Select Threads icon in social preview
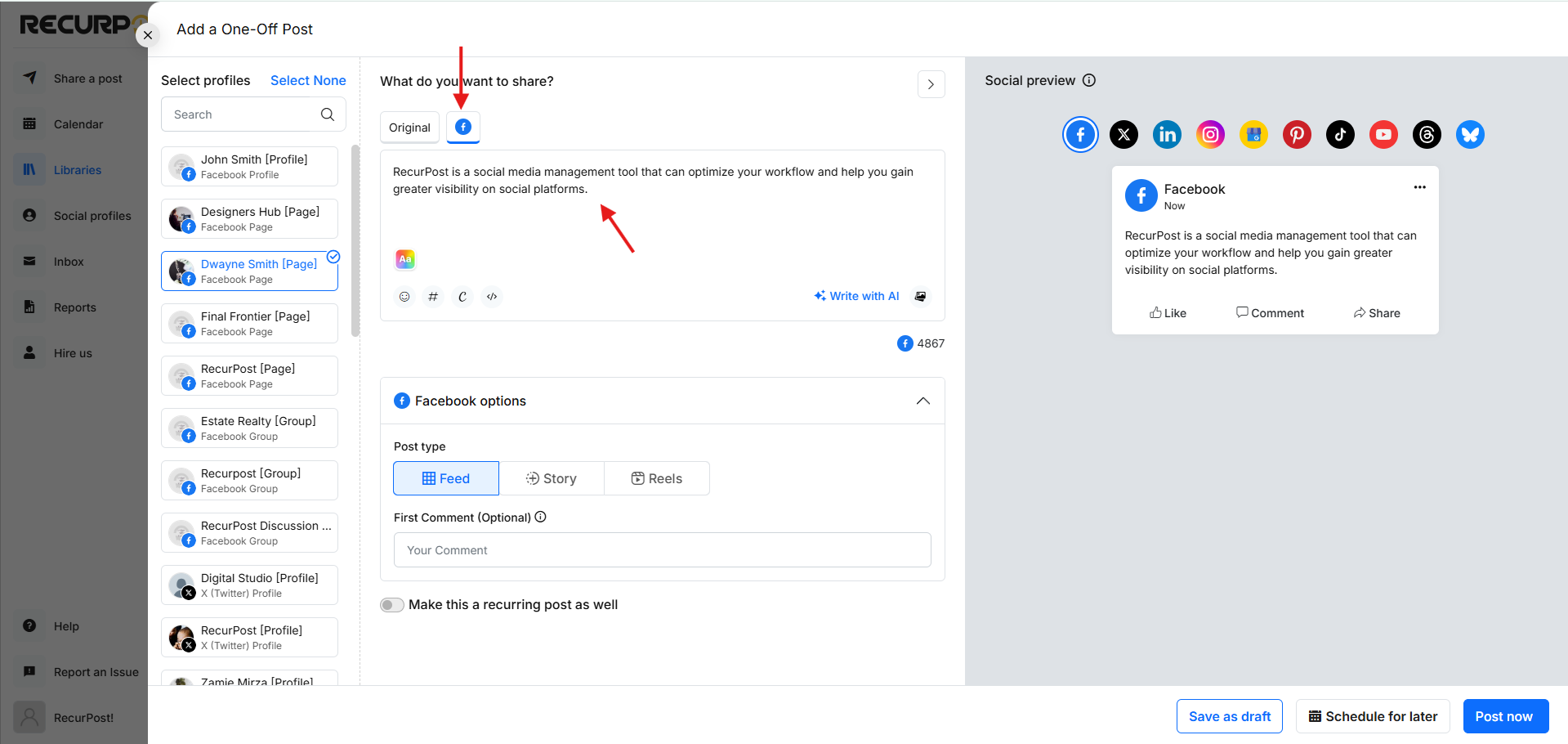Viewport: 1568px width, 744px height. coord(1427,134)
